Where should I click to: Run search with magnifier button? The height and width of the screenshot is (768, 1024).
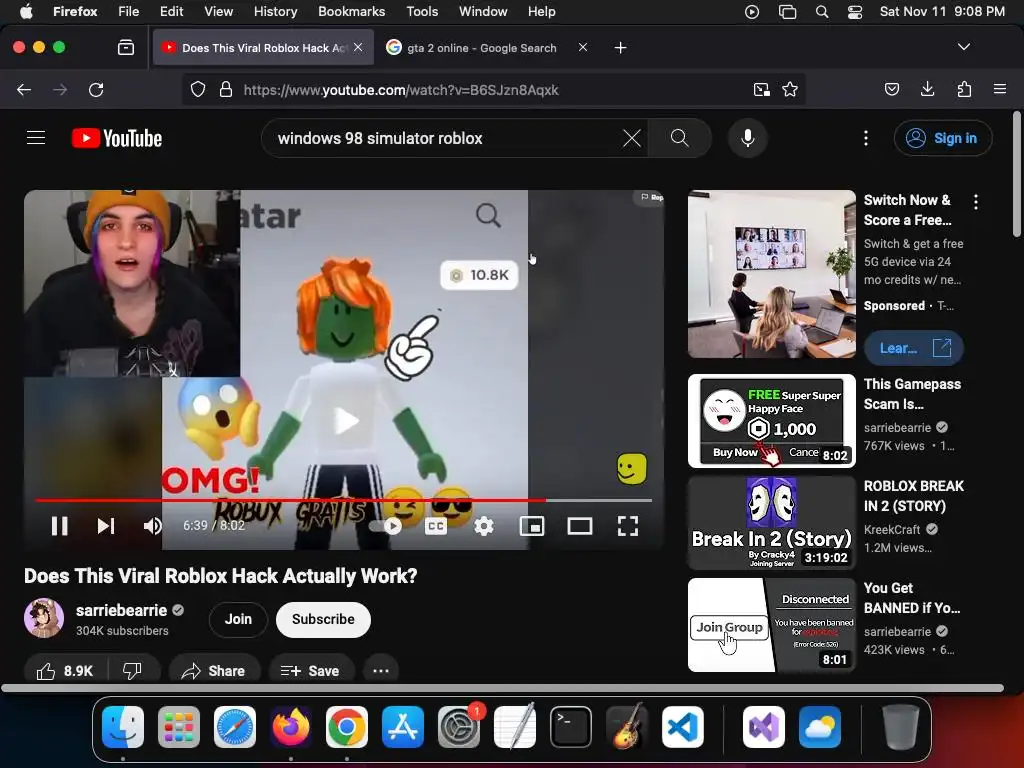[x=679, y=138]
